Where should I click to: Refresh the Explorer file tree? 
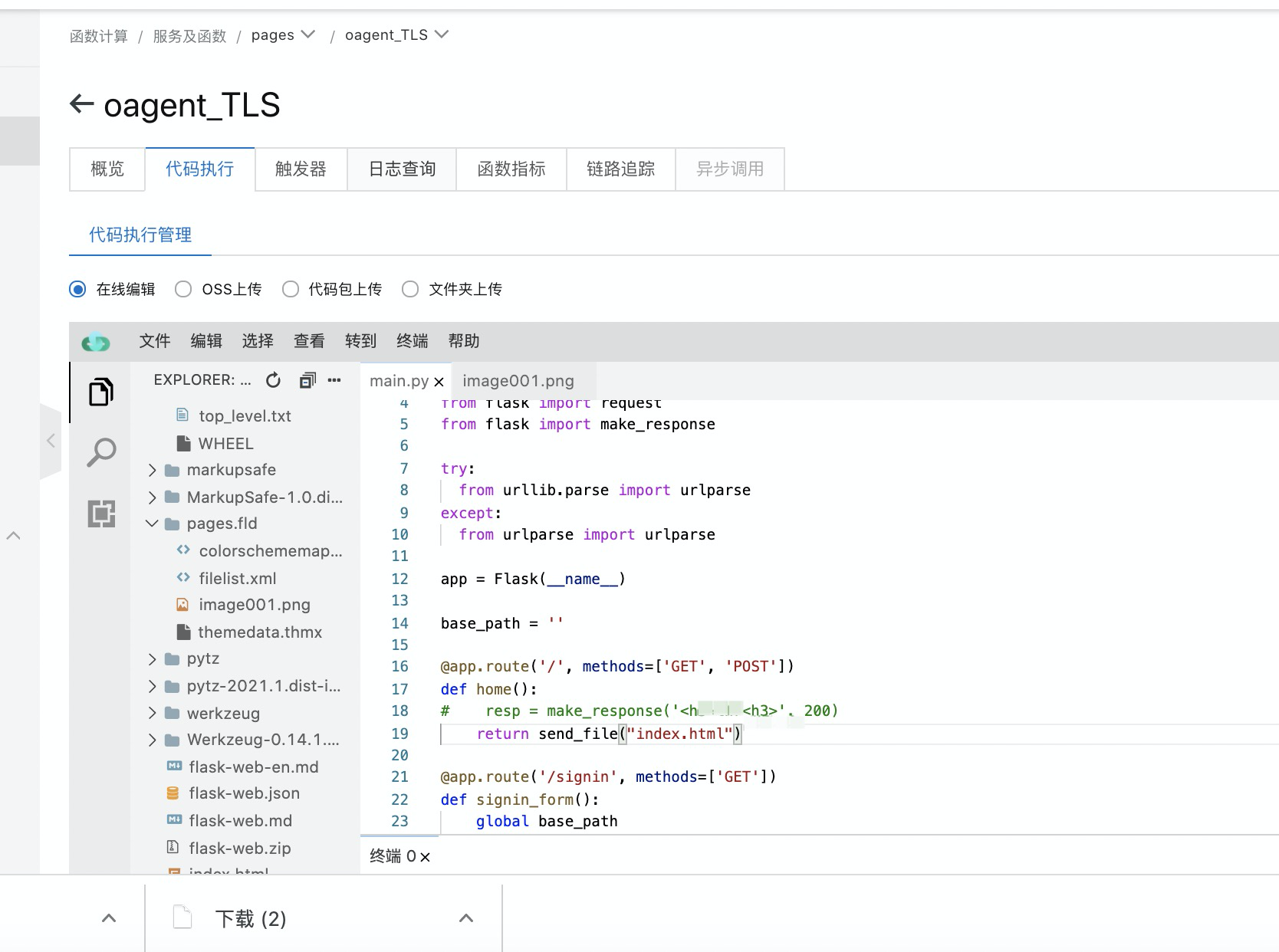[273, 380]
